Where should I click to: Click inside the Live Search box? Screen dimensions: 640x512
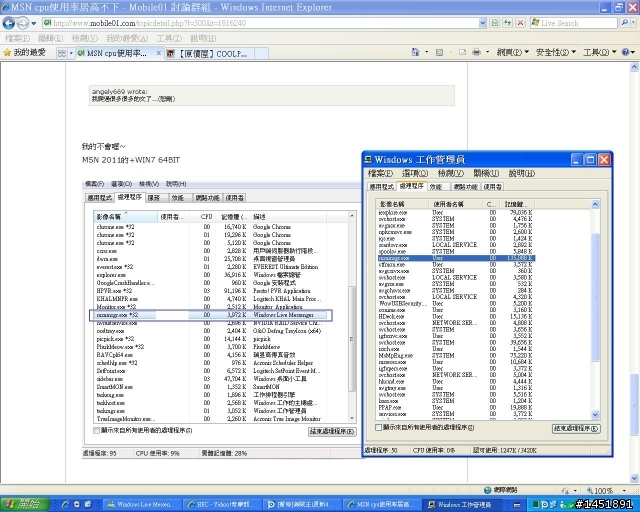573,23
